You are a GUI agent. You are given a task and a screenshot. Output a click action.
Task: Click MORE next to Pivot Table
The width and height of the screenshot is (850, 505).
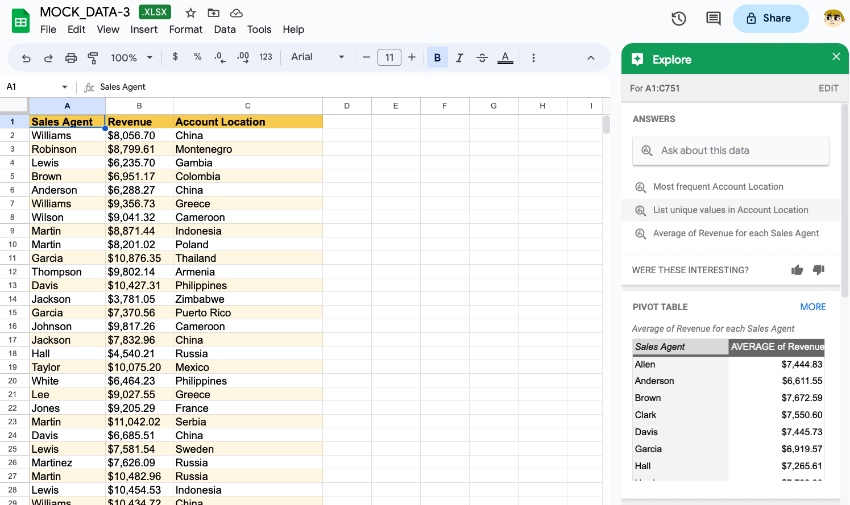click(813, 307)
